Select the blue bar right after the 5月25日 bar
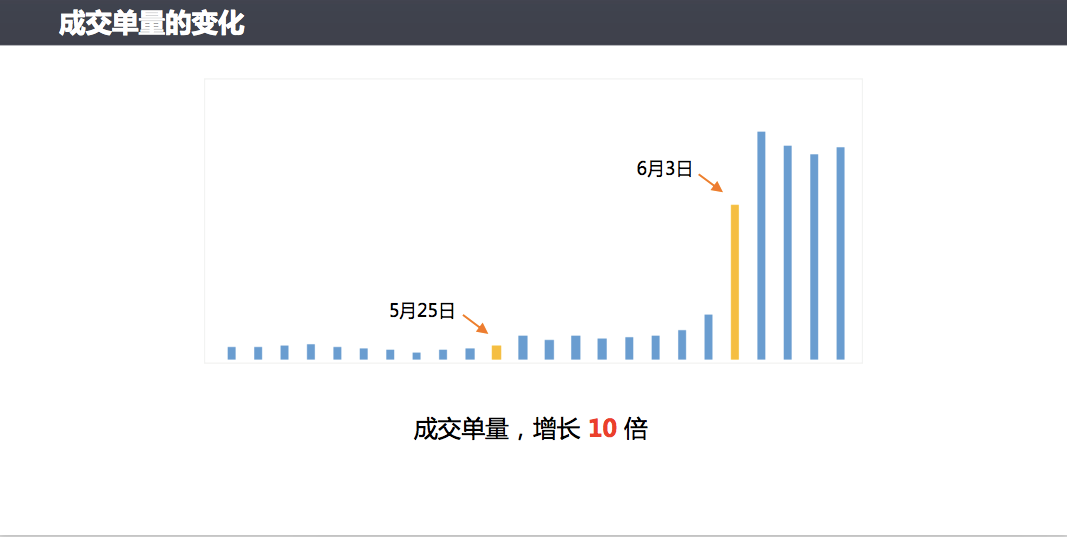The image size is (1067, 537). tap(523, 347)
